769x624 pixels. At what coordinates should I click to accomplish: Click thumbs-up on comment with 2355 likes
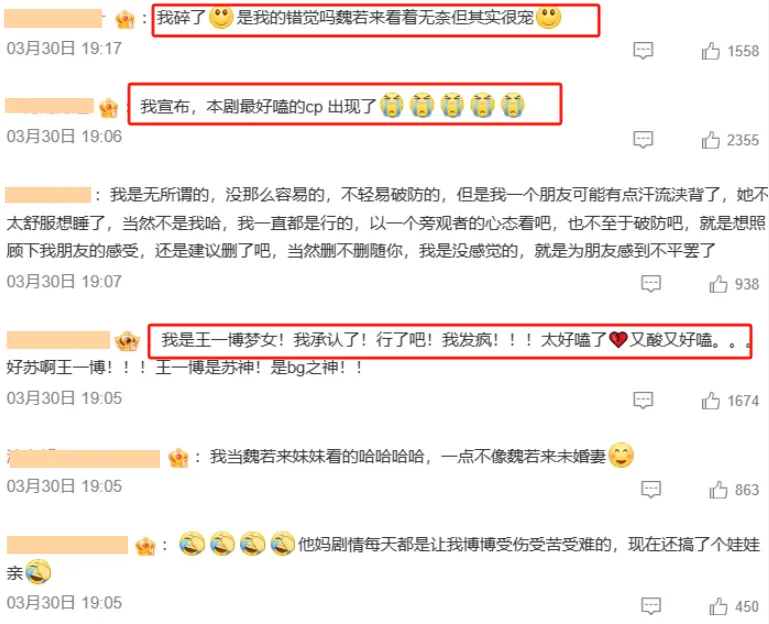click(711, 140)
